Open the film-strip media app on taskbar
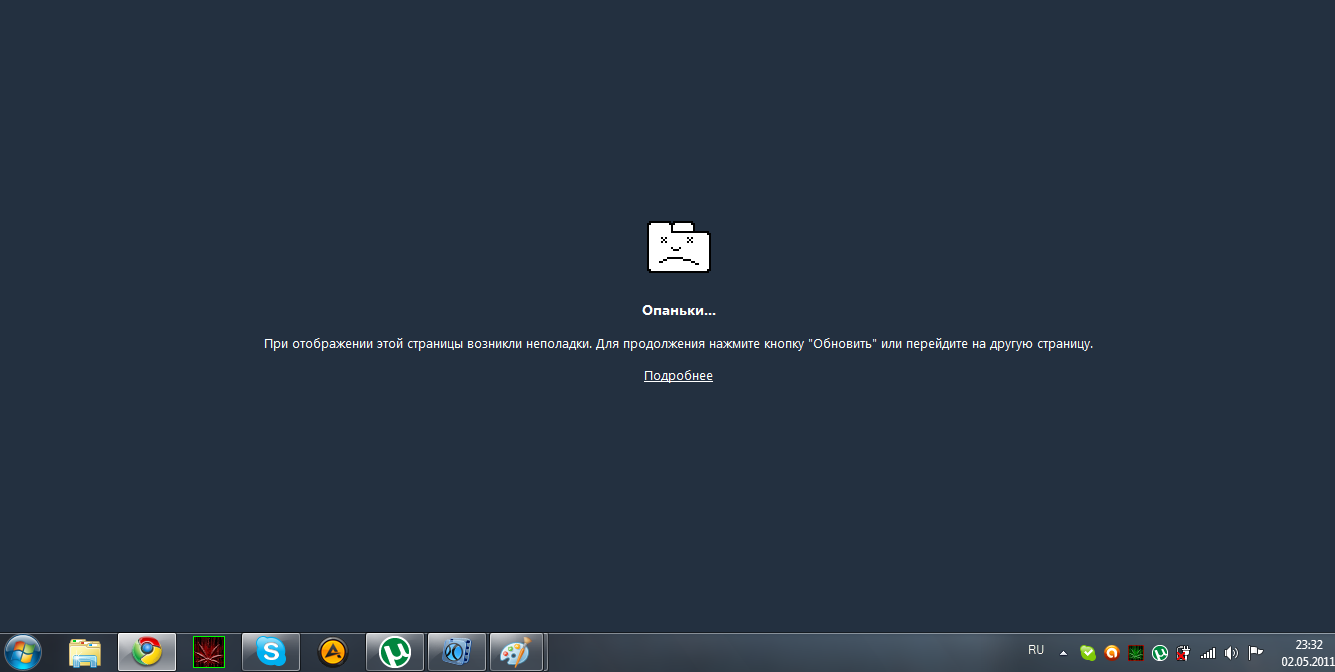Screen dimensions: 1335x672 (x=457, y=652)
